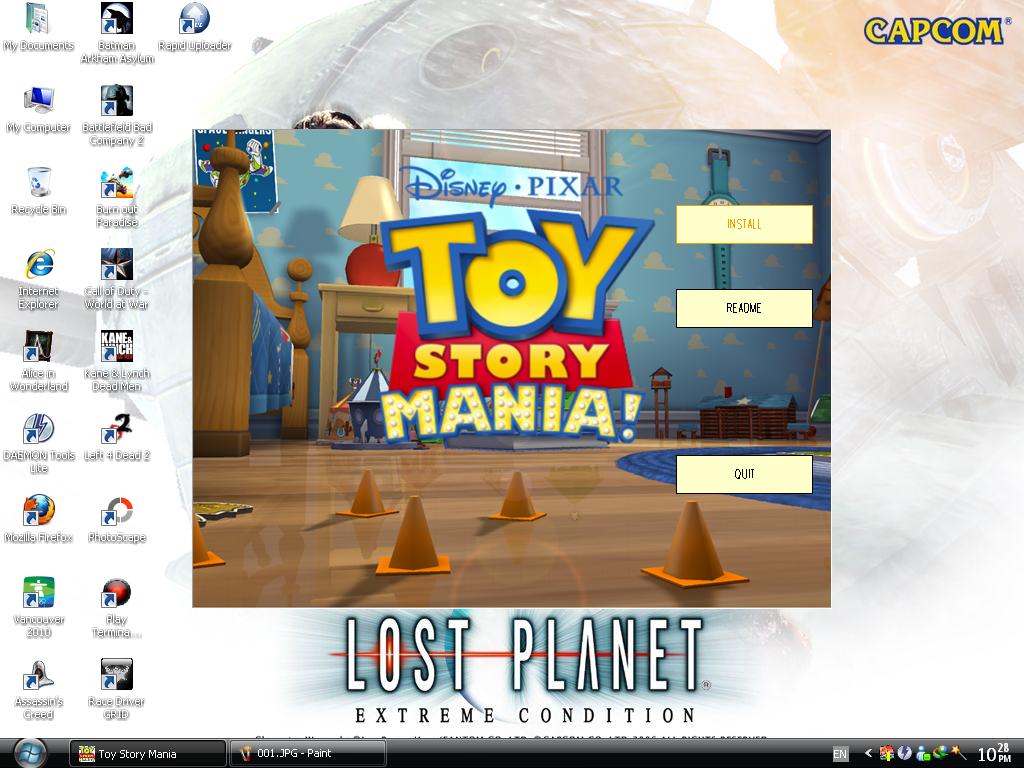Image resolution: width=1024 pixels, height=768 pixels.
Task: Select Alice in Wonderland shortcut
Action: click(x=39, y=361)
